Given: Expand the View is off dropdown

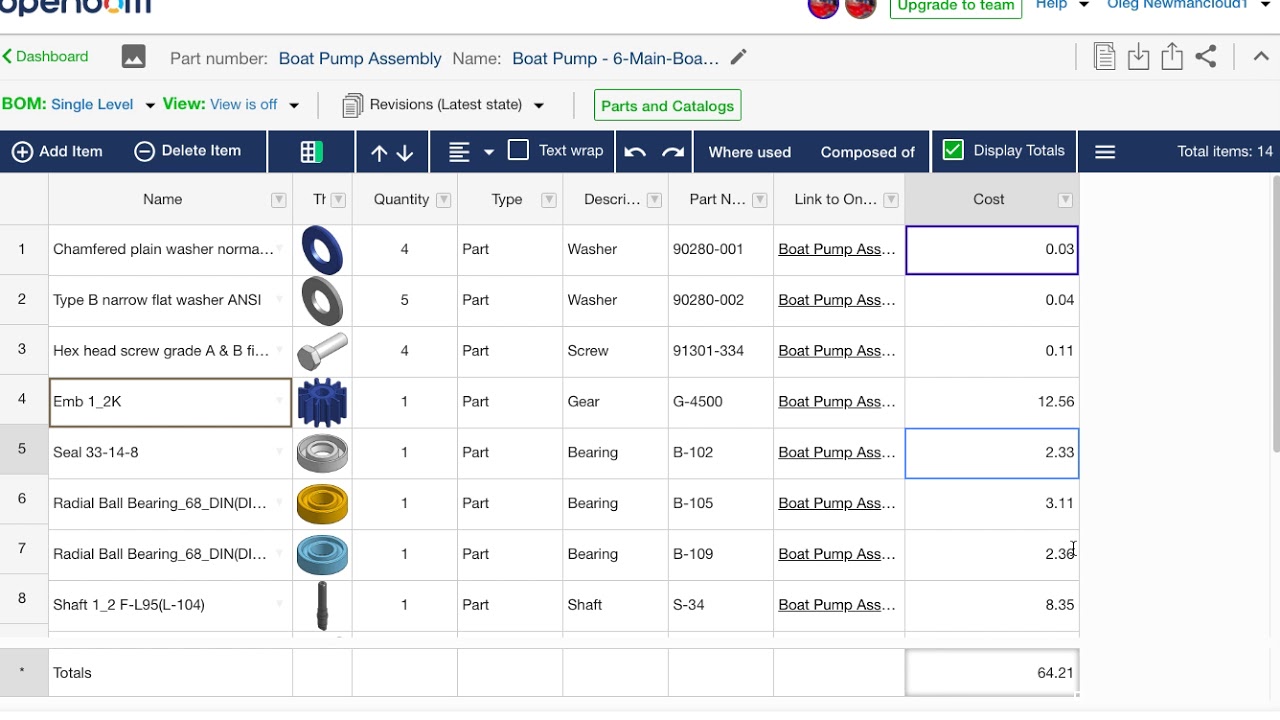Looking at the screenshot, I should (294, 105).
